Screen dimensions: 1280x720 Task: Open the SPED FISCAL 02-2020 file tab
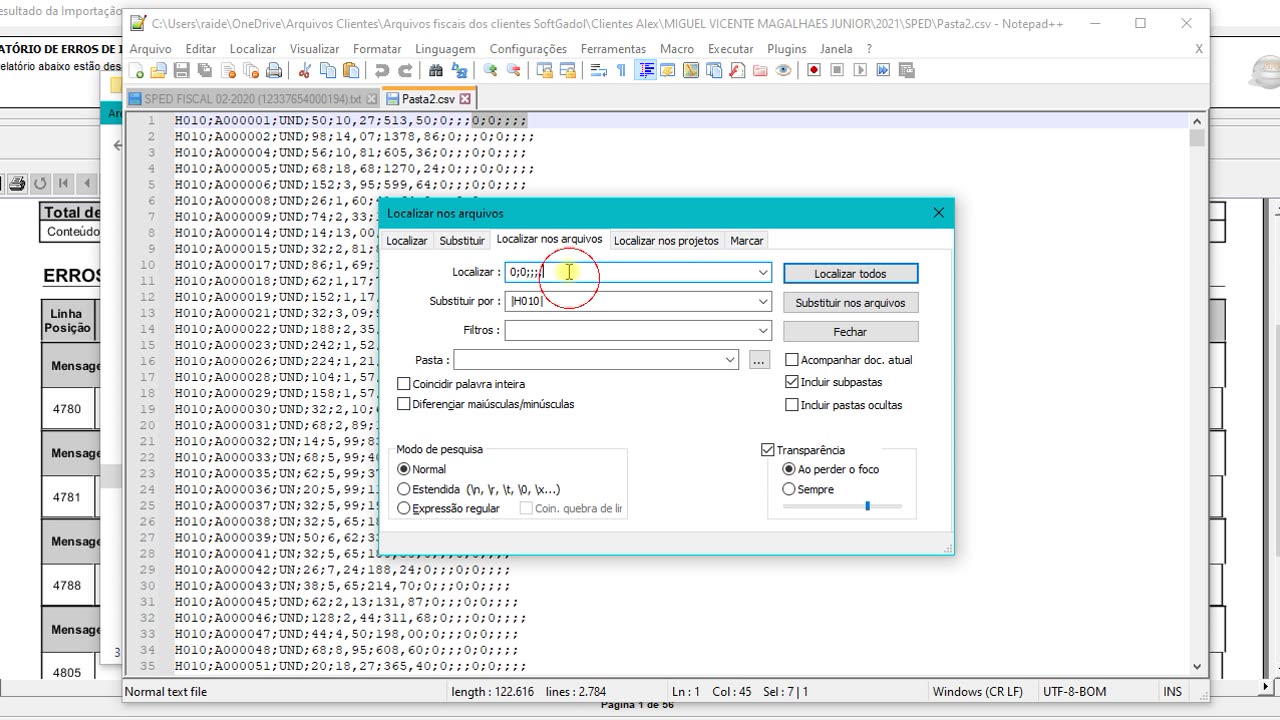[253, 99]
